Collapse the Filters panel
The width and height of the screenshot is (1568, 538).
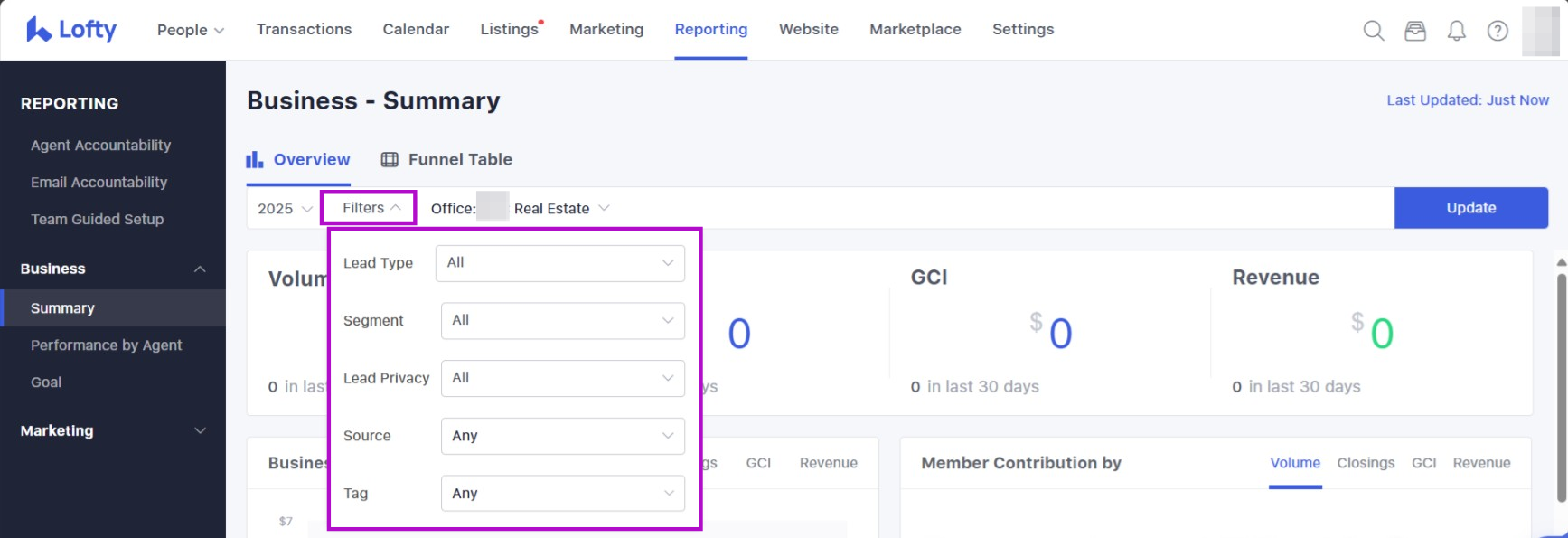370,208
